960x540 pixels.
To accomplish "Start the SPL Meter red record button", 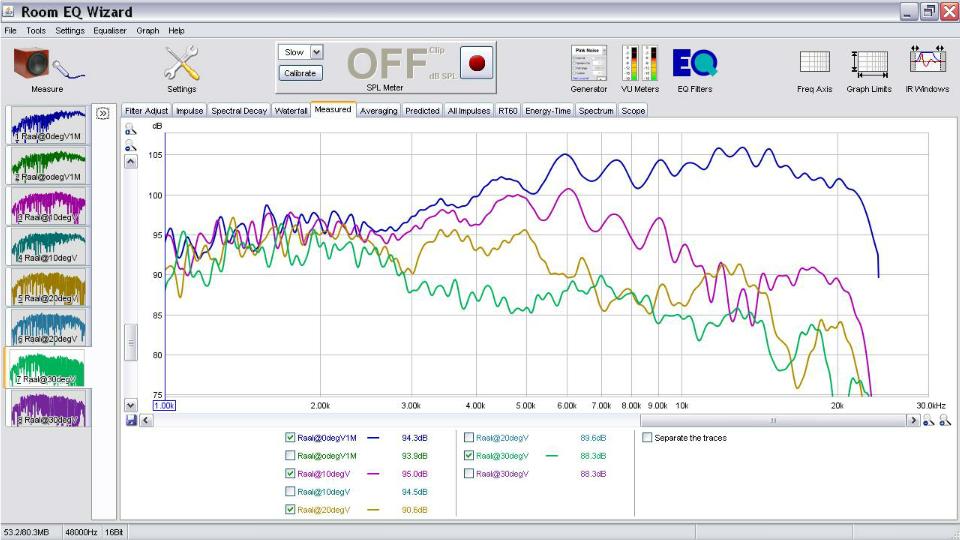I will [x=476, y=62].
